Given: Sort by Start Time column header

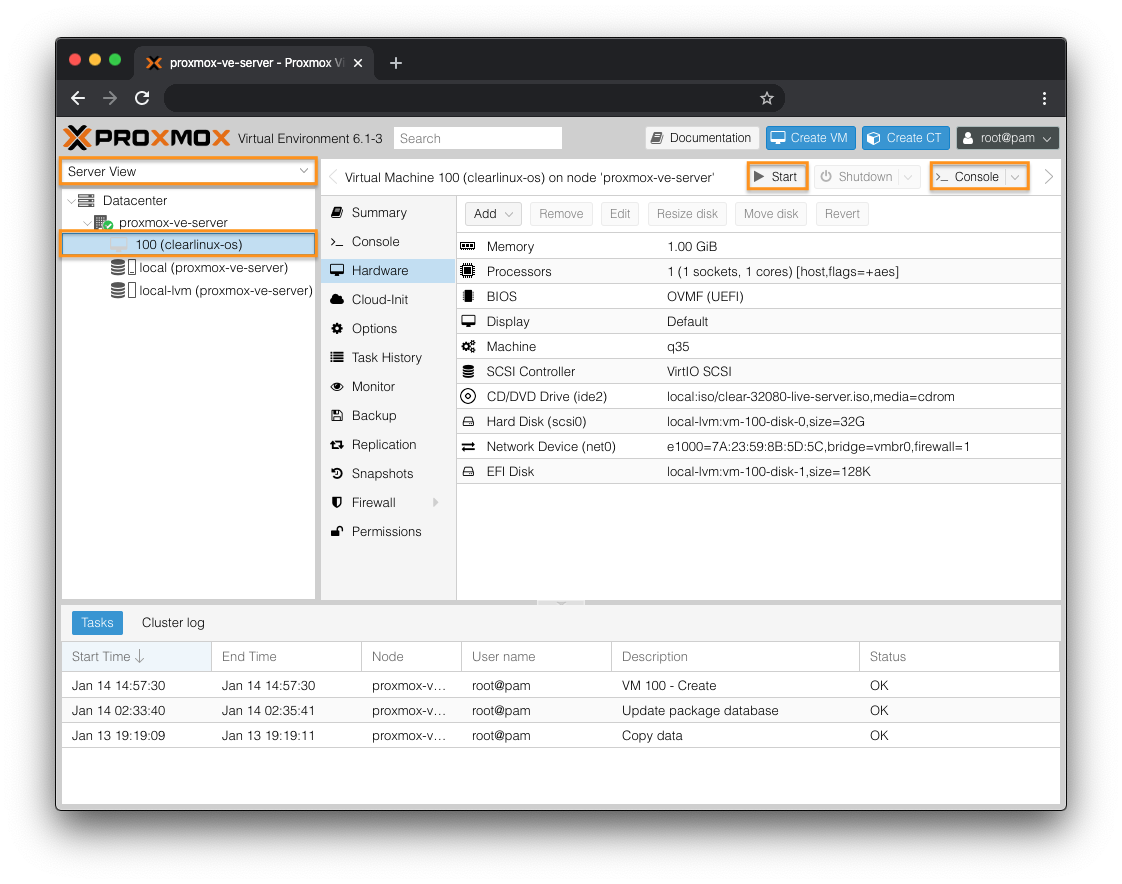Looking at the screenshot, I should point(137,657).
